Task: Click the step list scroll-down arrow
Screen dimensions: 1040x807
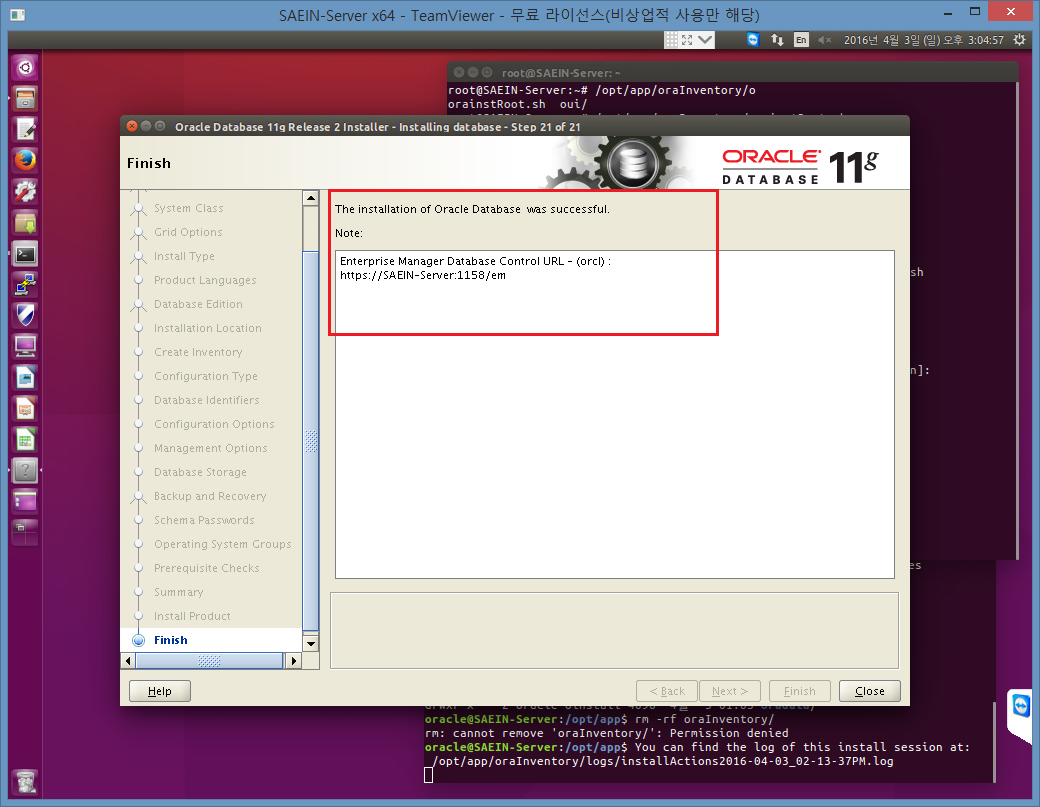Action: [310, 643]
